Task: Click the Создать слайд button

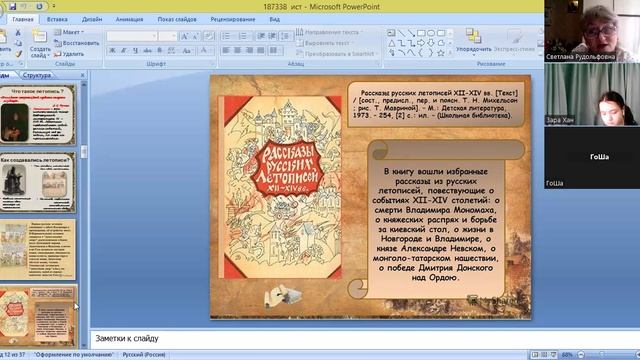Action: coord(40,44)
